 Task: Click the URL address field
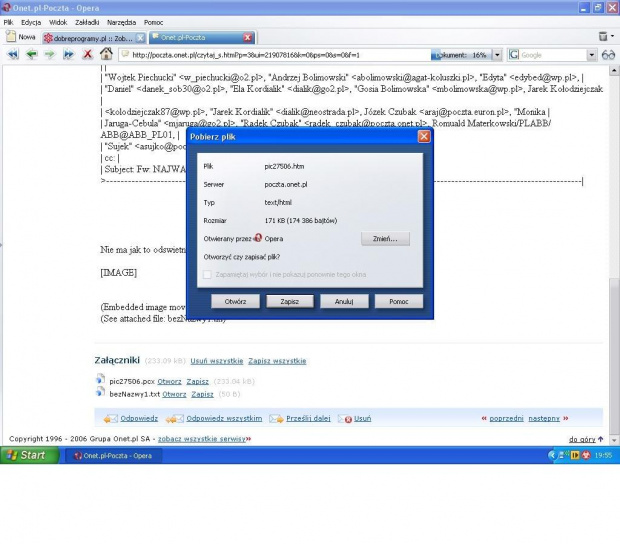(277, 55)
